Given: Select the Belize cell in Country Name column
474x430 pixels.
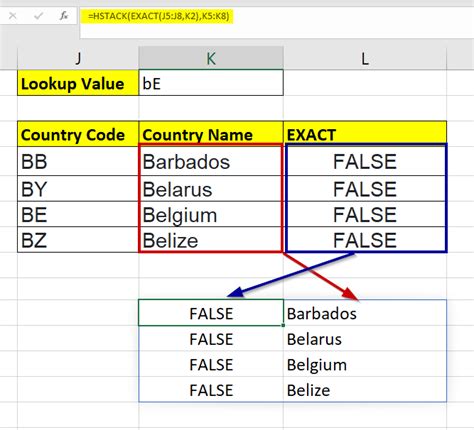Looking at the screenshot, I should click(x=211, y=240).
